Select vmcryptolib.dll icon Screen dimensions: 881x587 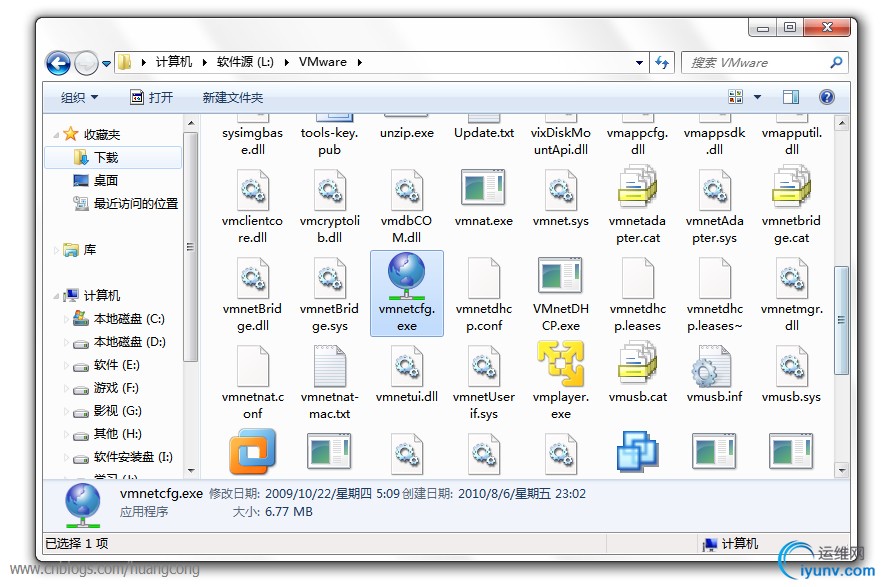(329, 189)
